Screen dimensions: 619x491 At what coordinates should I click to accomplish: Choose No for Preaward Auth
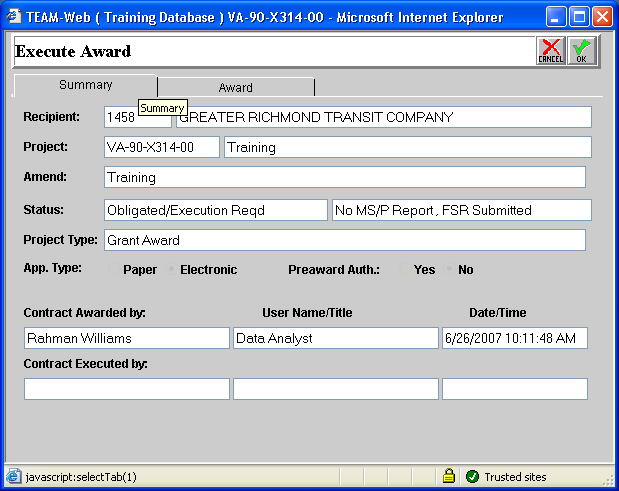click(449, 269)
